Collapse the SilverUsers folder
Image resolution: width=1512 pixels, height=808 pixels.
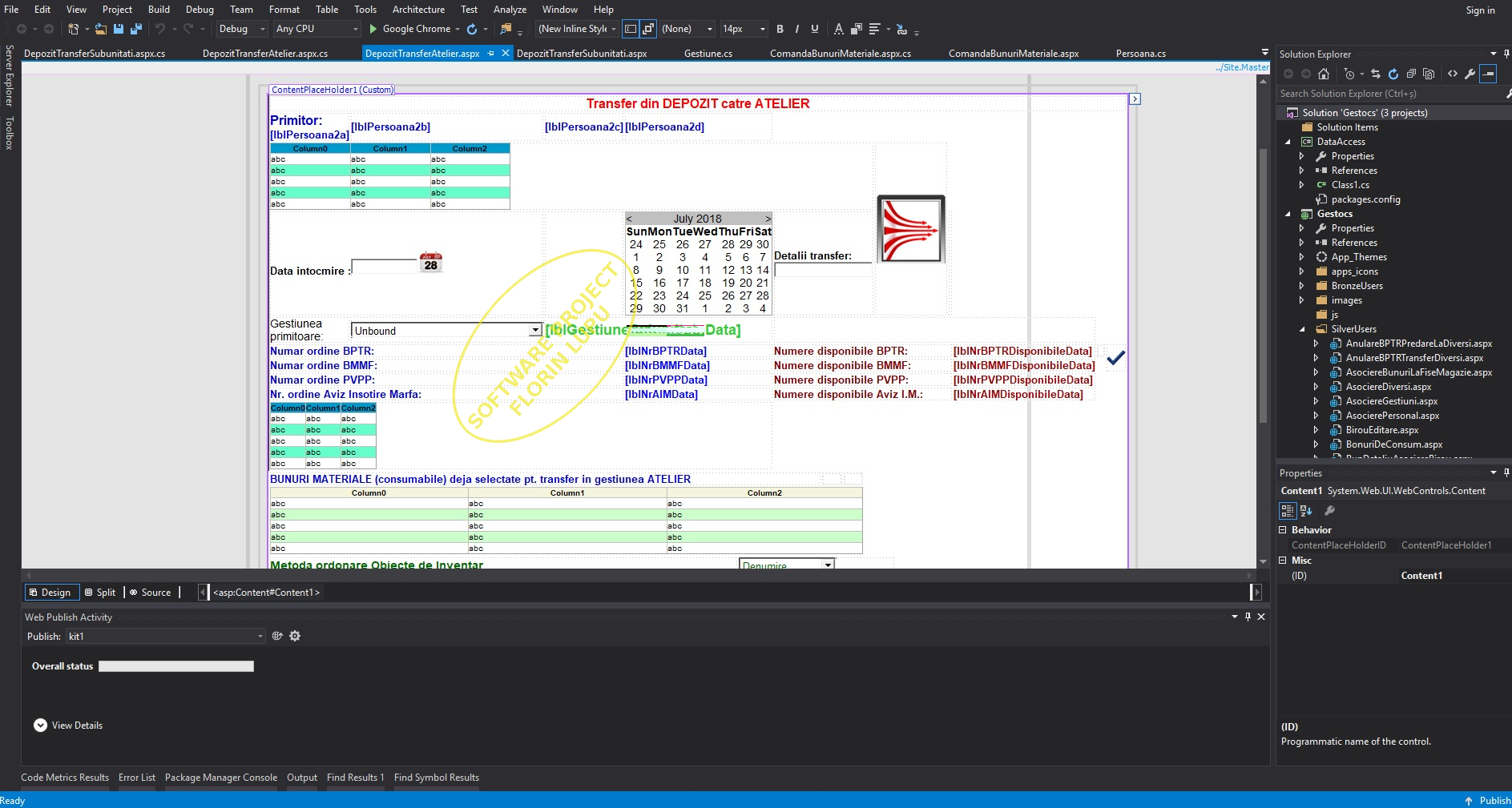coord(1302,329)
